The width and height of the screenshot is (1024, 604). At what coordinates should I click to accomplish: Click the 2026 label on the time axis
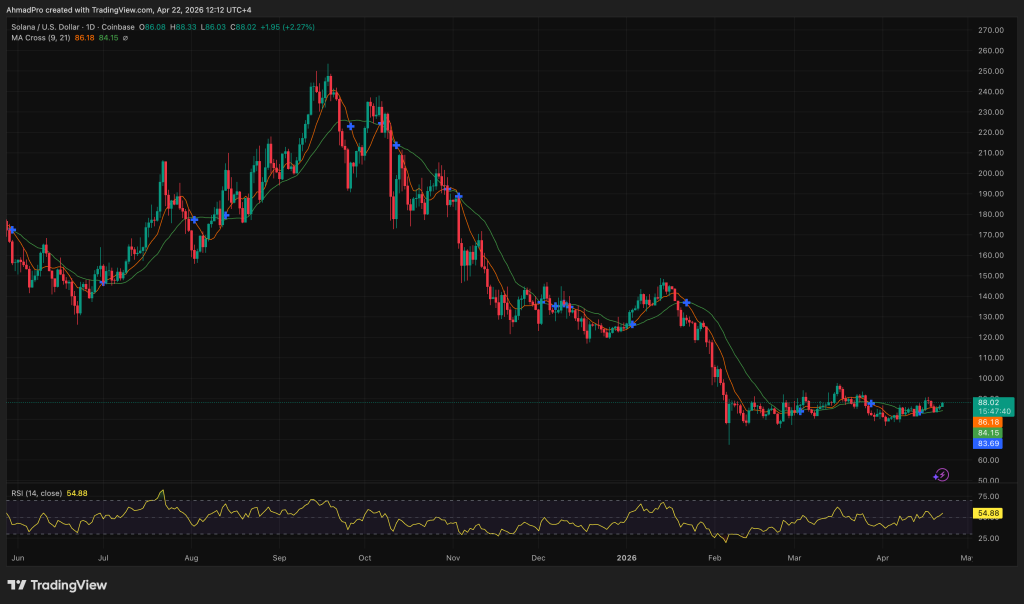click(627, 558)
